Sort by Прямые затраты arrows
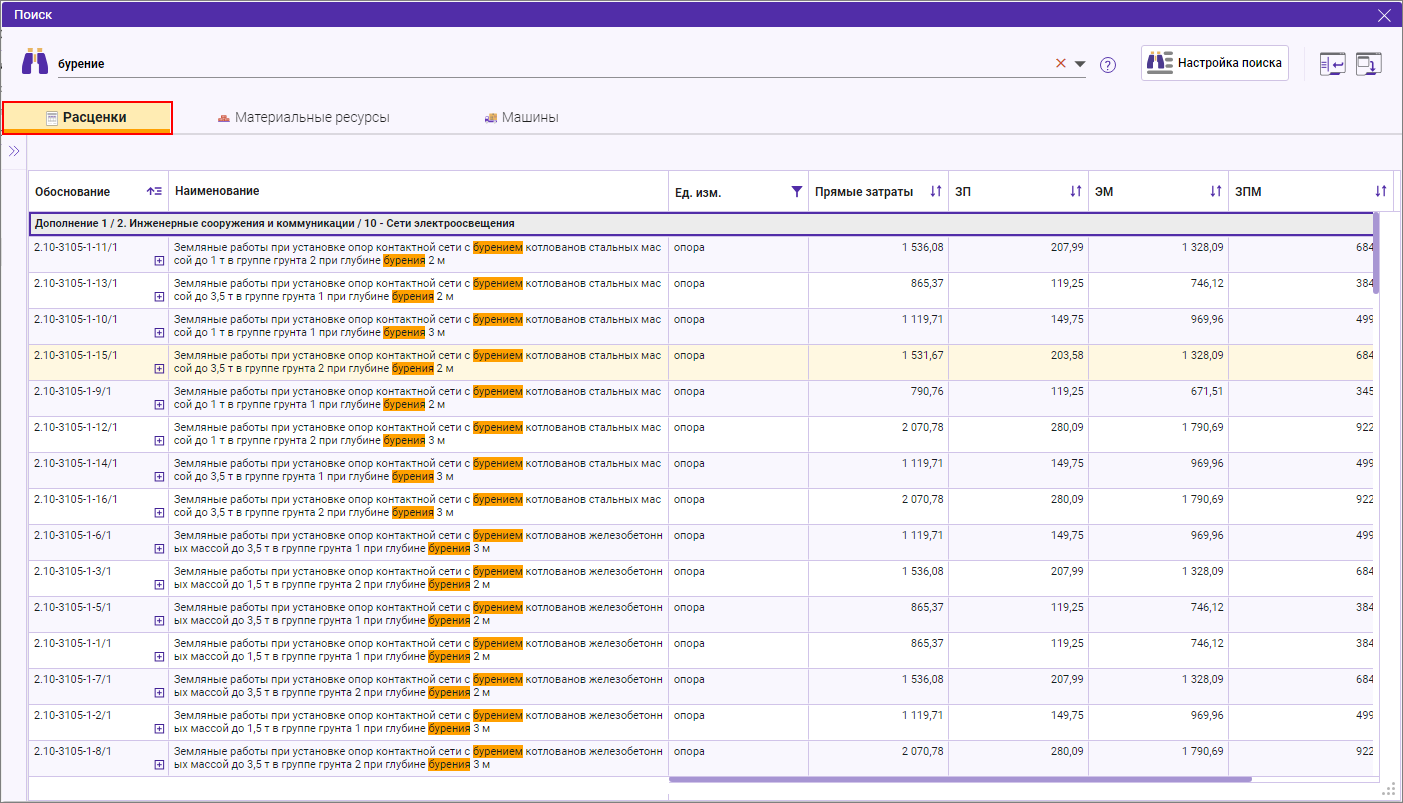The width and height of the screenshot is (1403, 803). (x=936, y=191)
